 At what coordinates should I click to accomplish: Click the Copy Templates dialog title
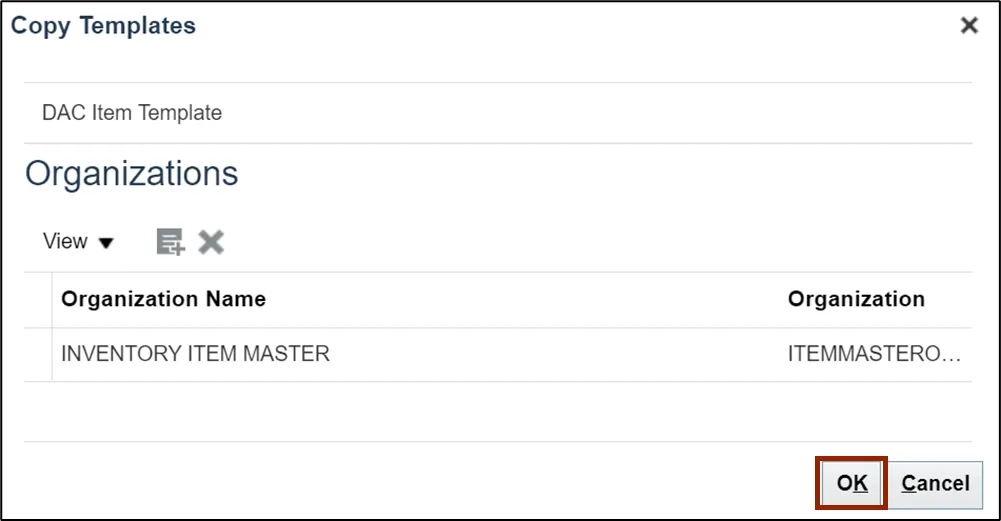point(103,26)
